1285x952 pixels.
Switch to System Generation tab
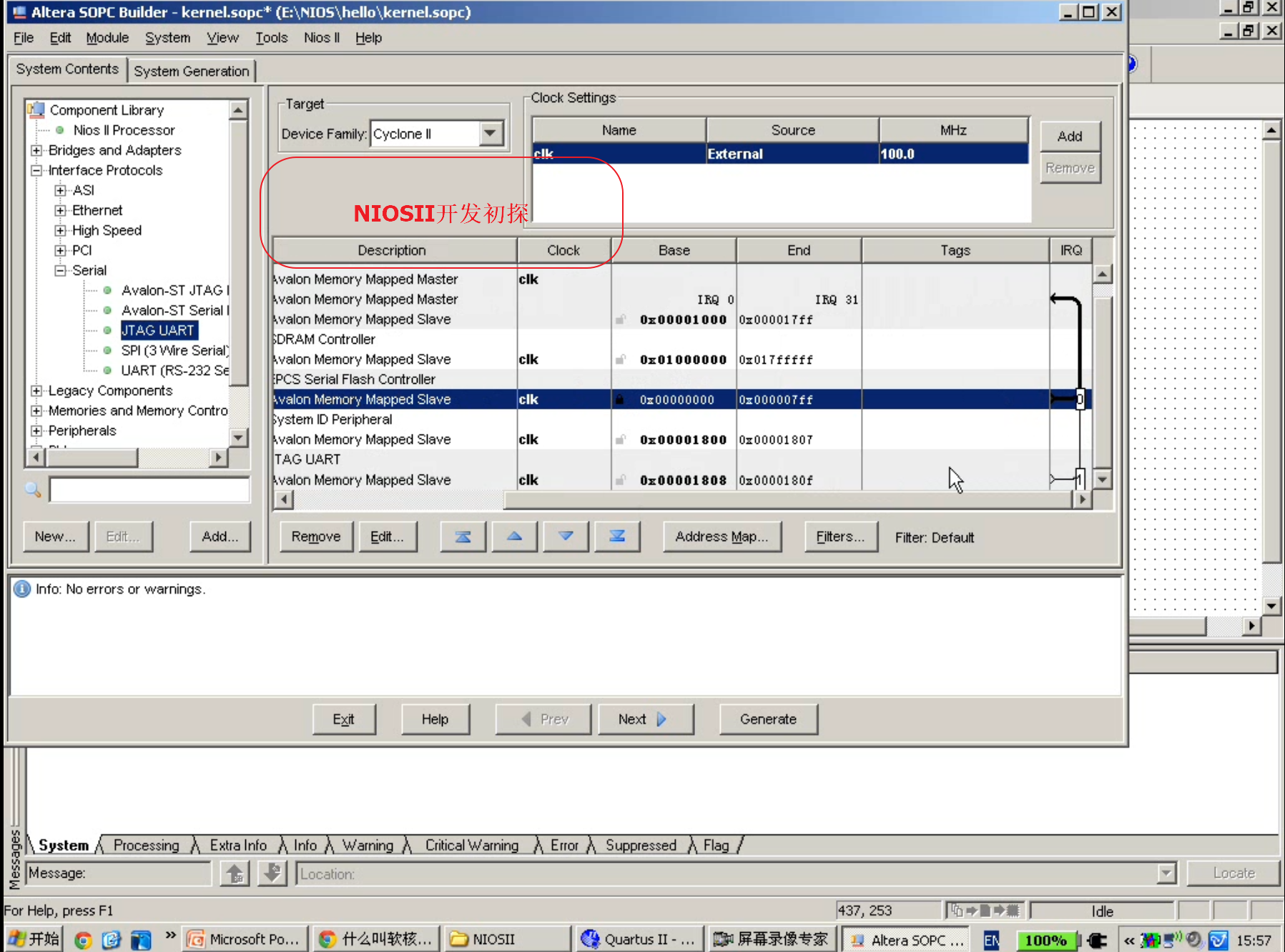191,71
